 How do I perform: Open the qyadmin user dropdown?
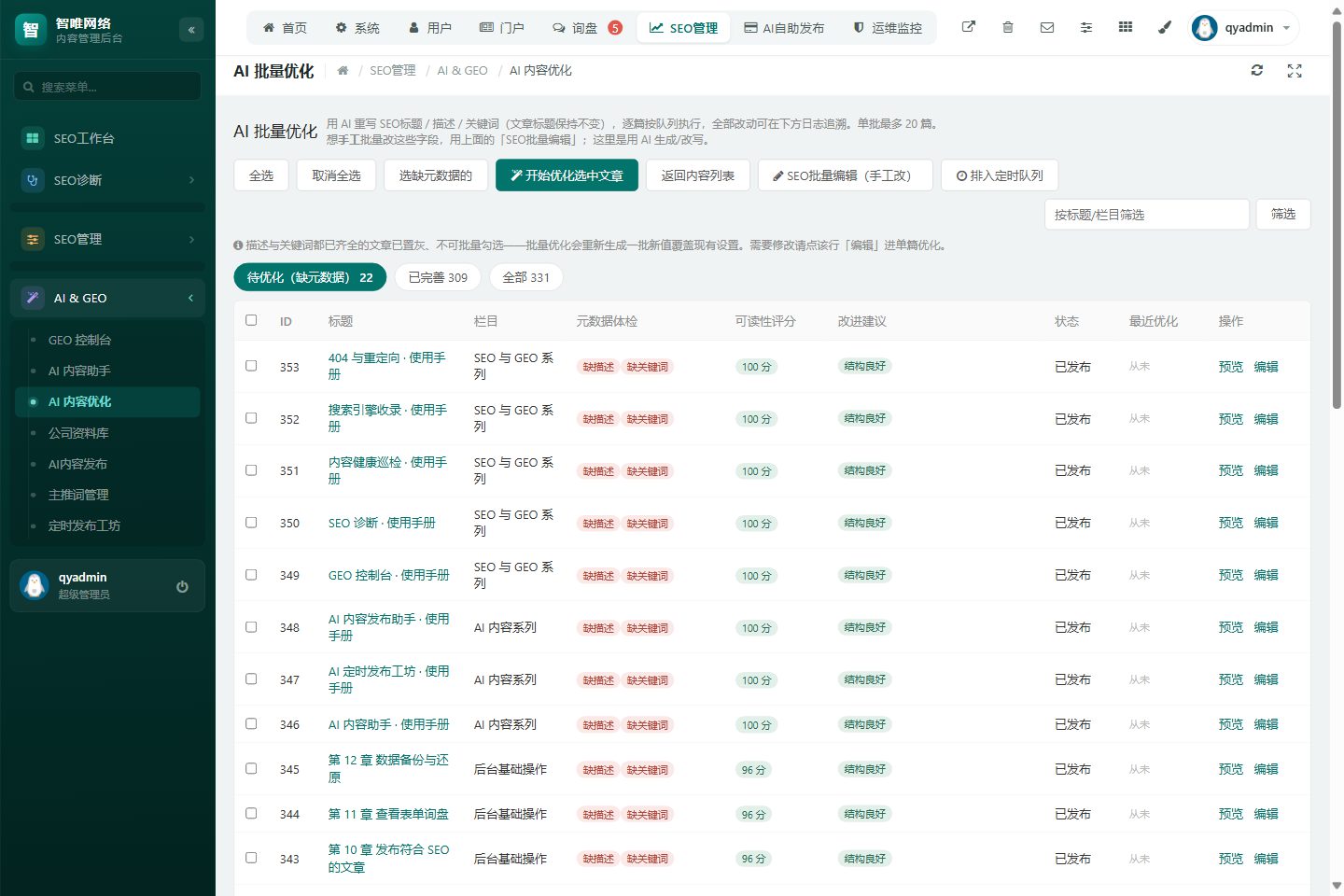[1244, 28]
